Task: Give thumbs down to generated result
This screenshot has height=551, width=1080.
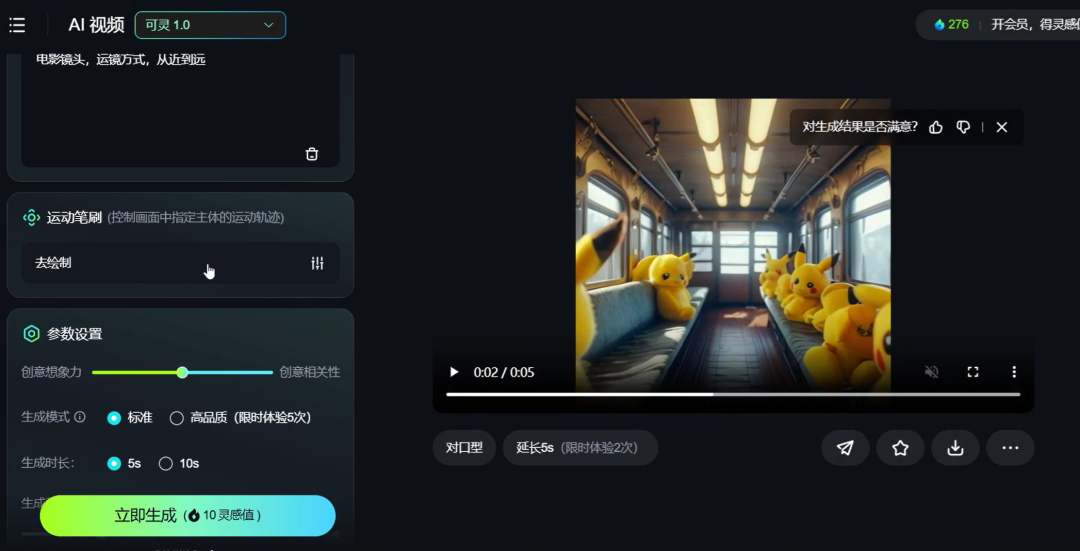Action: click(964, 127)
